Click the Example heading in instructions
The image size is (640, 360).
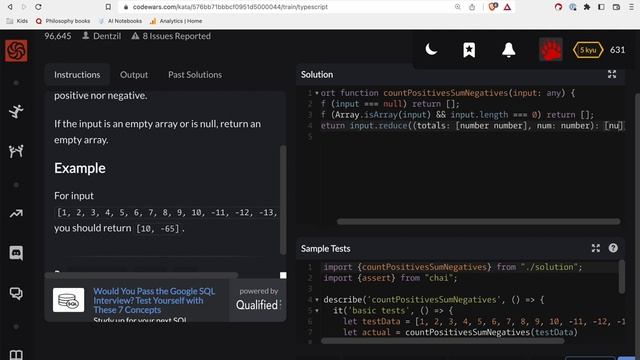coord(80,168)
